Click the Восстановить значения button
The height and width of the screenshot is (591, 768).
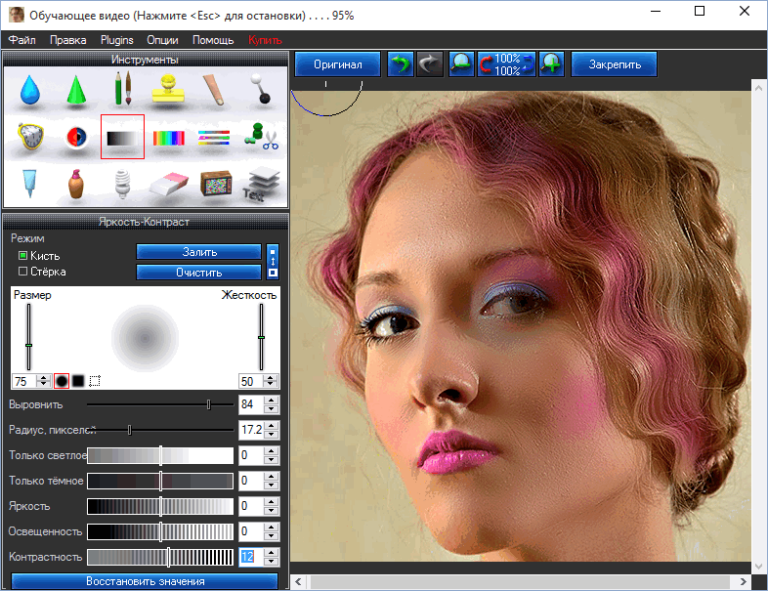pos(145,581)
